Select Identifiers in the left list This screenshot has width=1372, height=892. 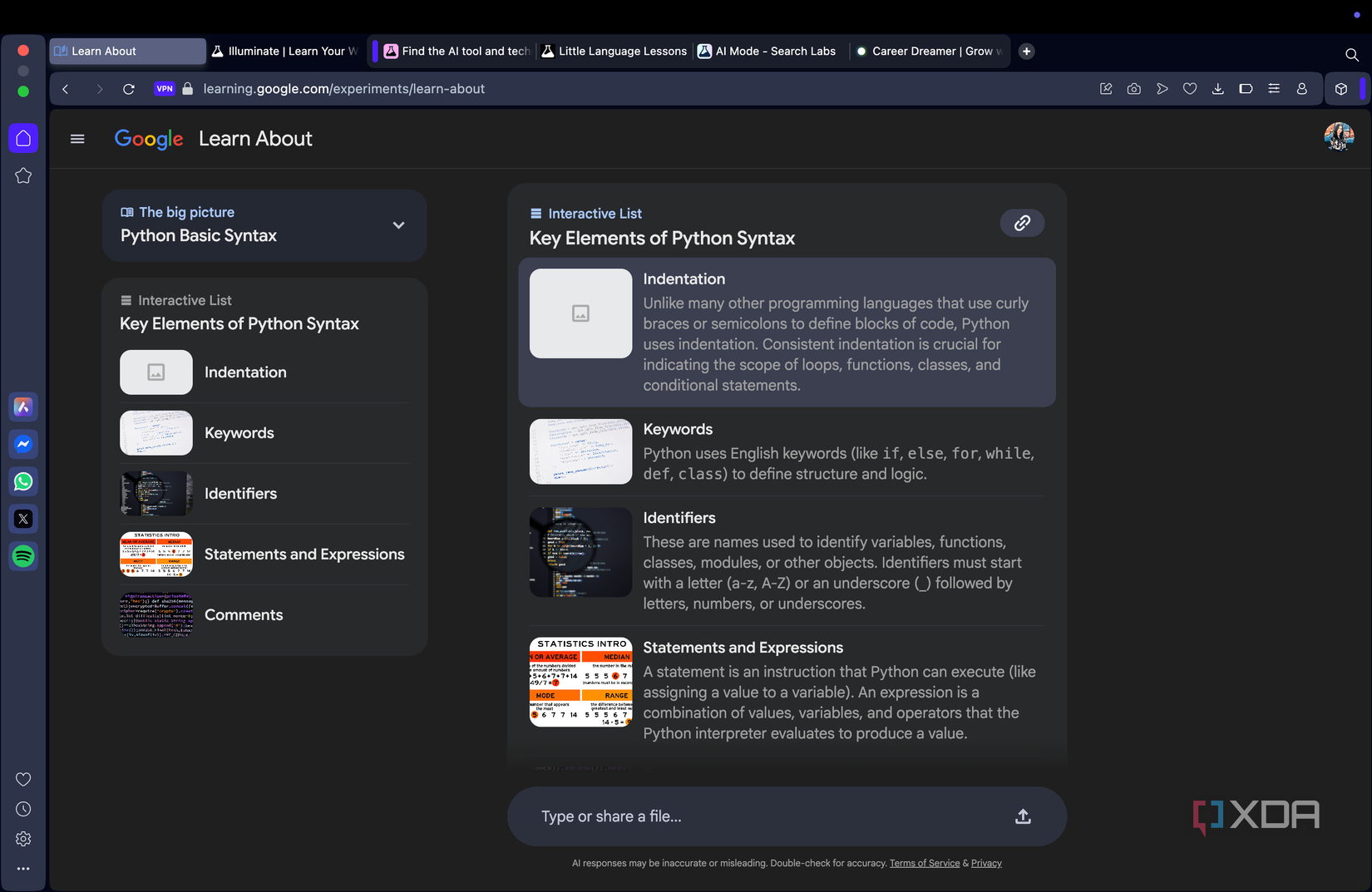(x=264, y=494)
